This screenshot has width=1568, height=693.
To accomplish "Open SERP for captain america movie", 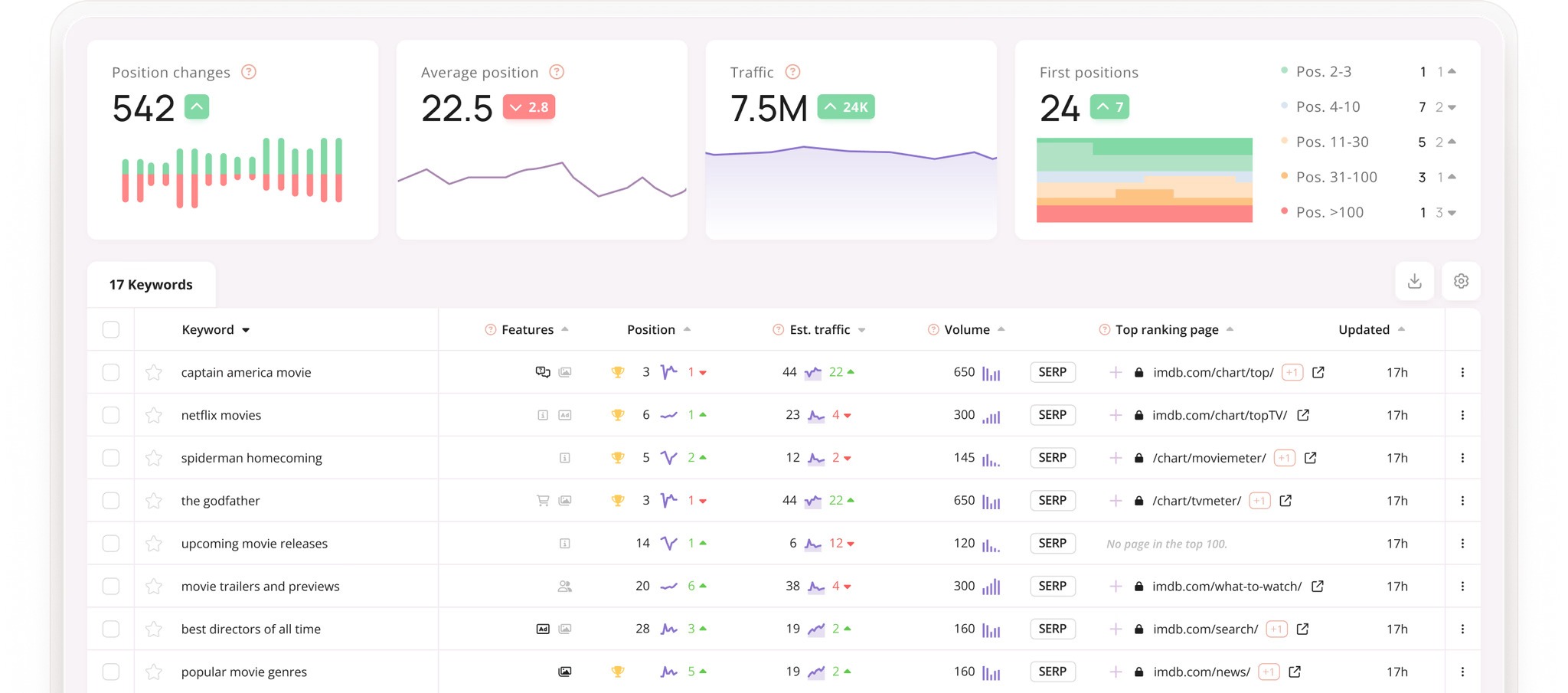I will (1053, 372).
